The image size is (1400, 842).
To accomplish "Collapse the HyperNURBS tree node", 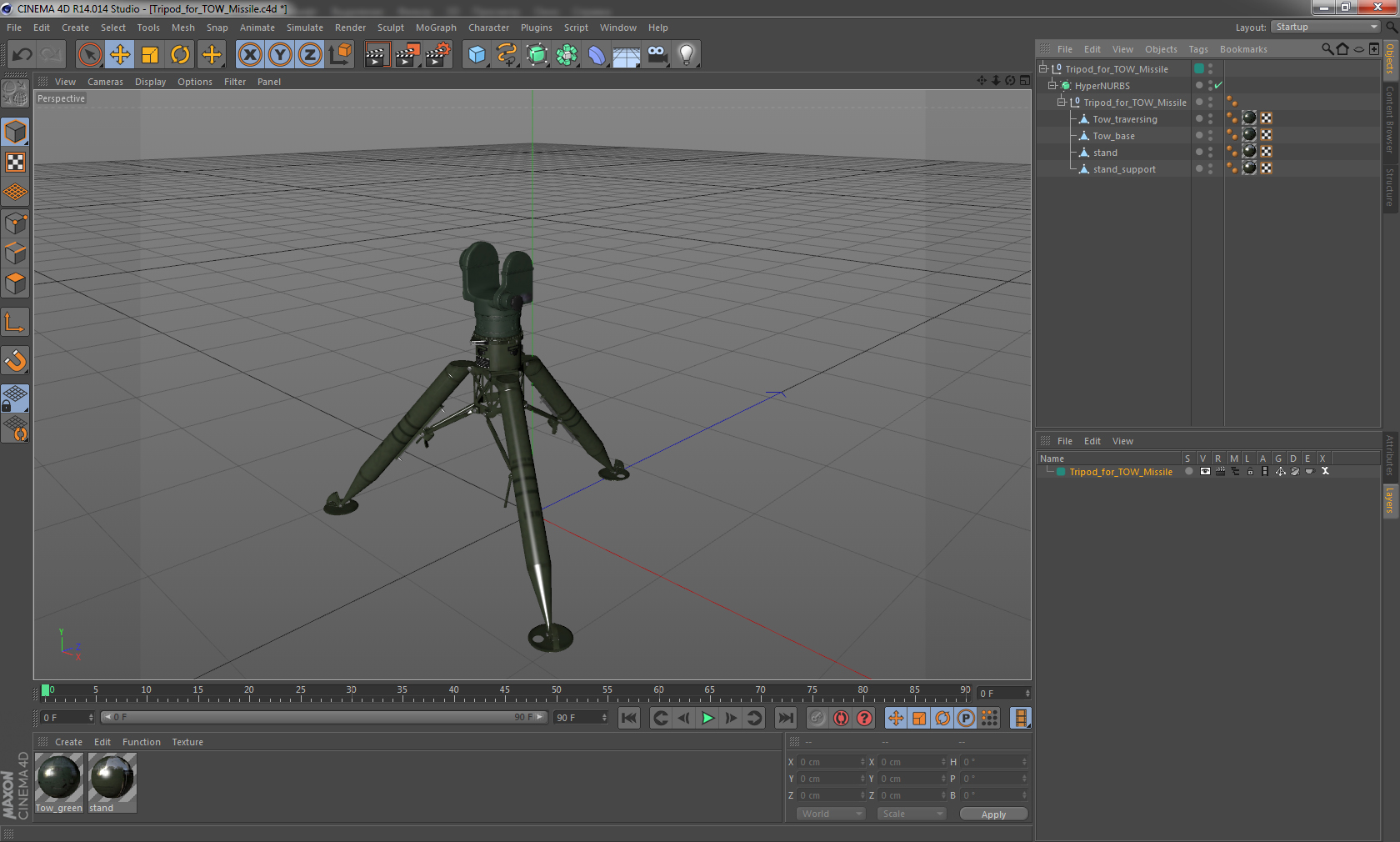I will (1052, 86).
